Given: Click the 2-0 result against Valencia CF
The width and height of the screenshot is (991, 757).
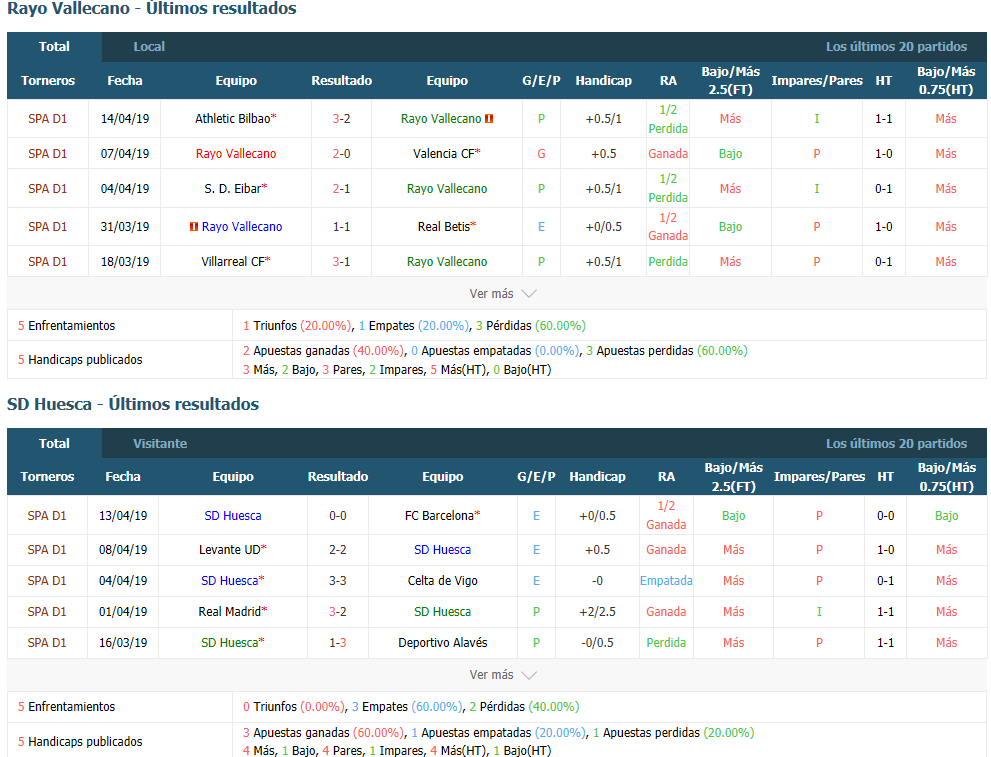Looking at the screenshot, I should [x=341, y=154].
